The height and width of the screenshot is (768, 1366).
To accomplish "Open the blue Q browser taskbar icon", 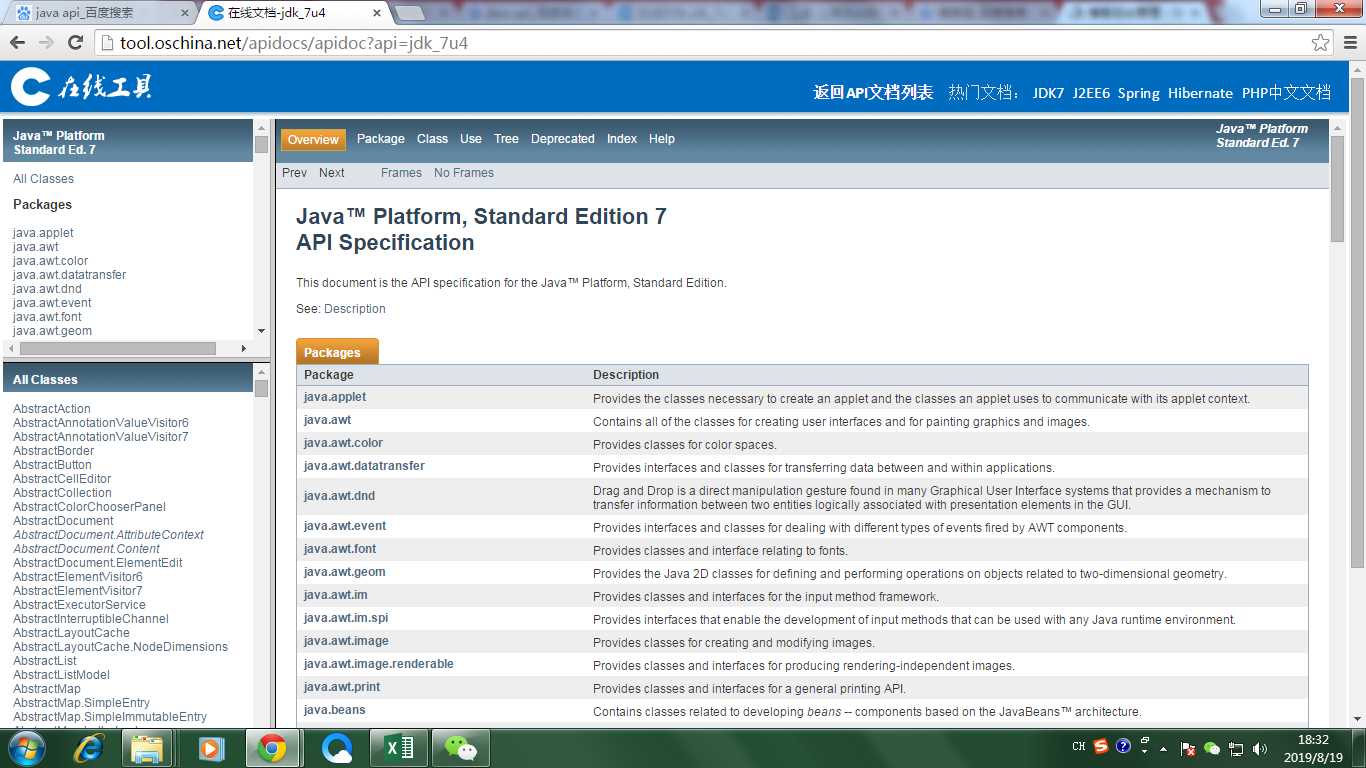I will point(337,748).
